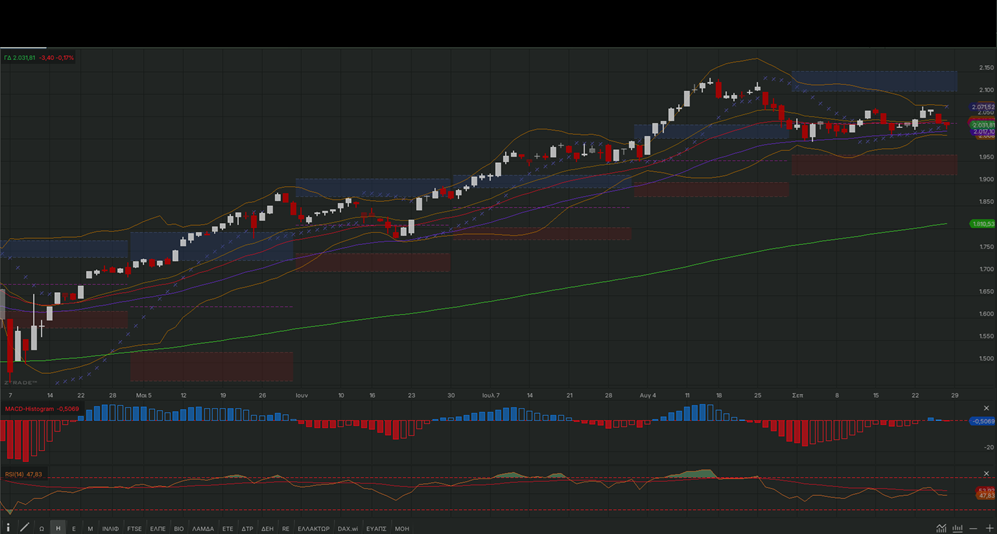Screen dimensions: 997x534
Task: Open the ΛΑΜΔΑ symbol tab
Action: click(x=203, y=528)
